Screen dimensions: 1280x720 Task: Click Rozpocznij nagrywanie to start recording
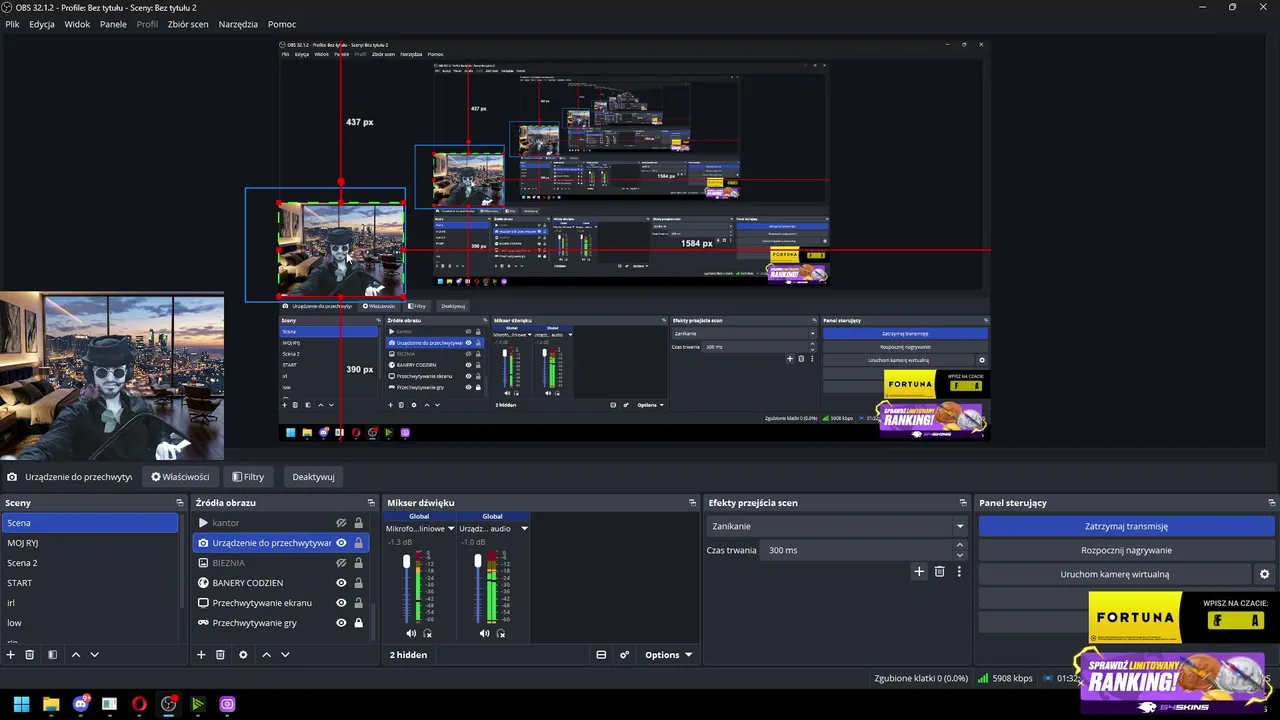click(x=1126, y=550)
